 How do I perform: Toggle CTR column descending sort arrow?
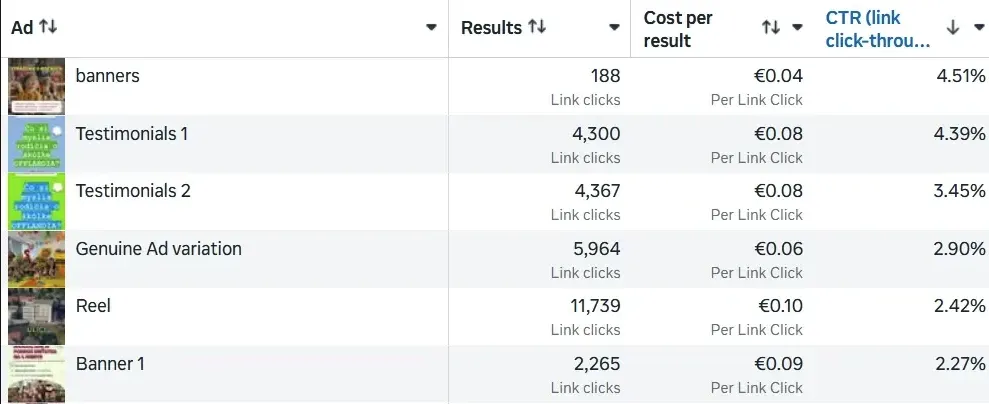click(953, 27)
